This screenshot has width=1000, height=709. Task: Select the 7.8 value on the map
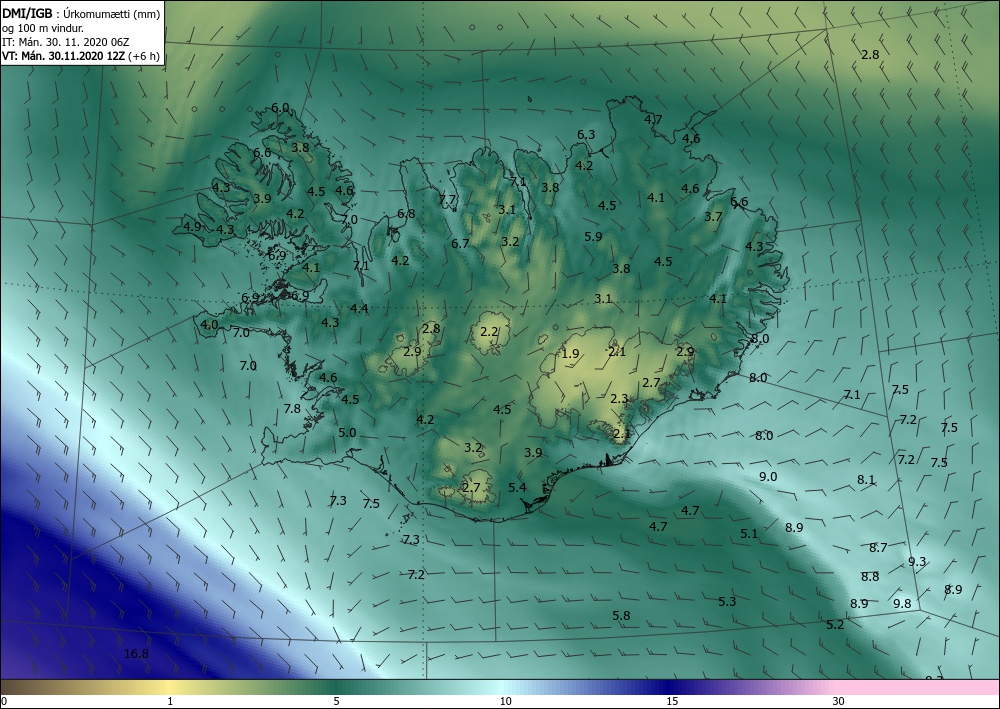(x=292, y=409)
